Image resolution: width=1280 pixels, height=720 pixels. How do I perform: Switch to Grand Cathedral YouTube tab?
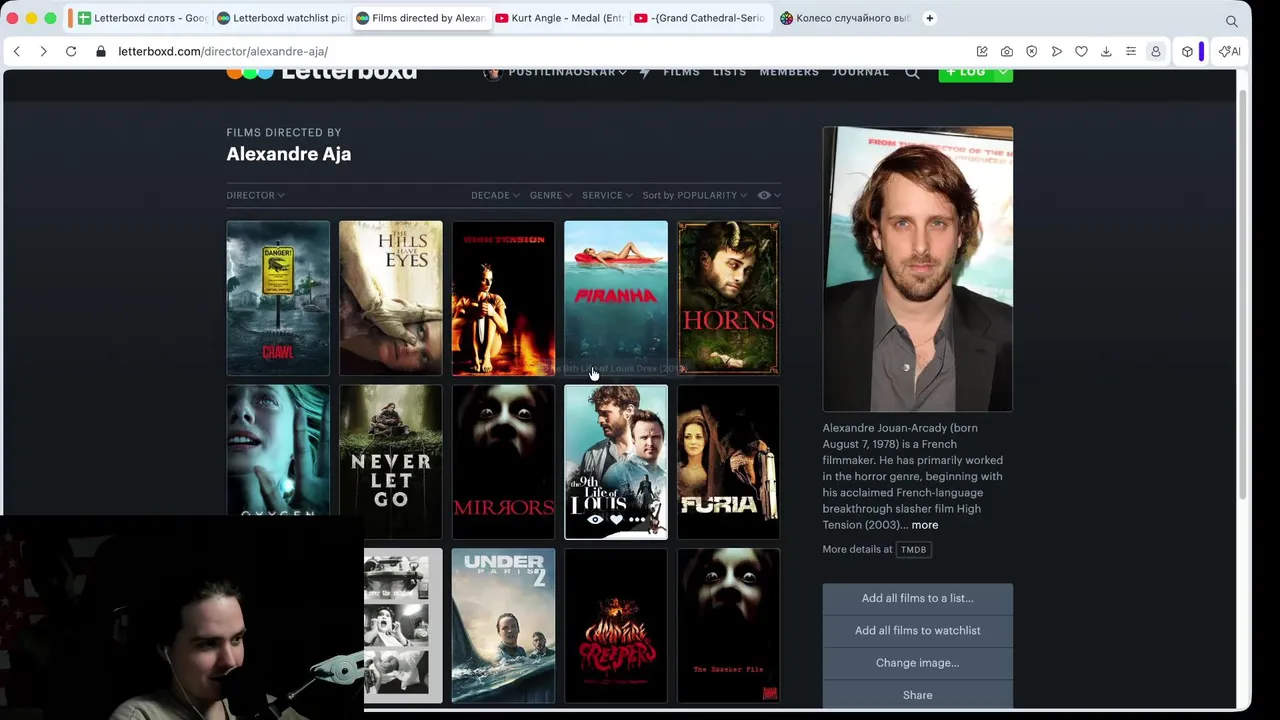699,18
